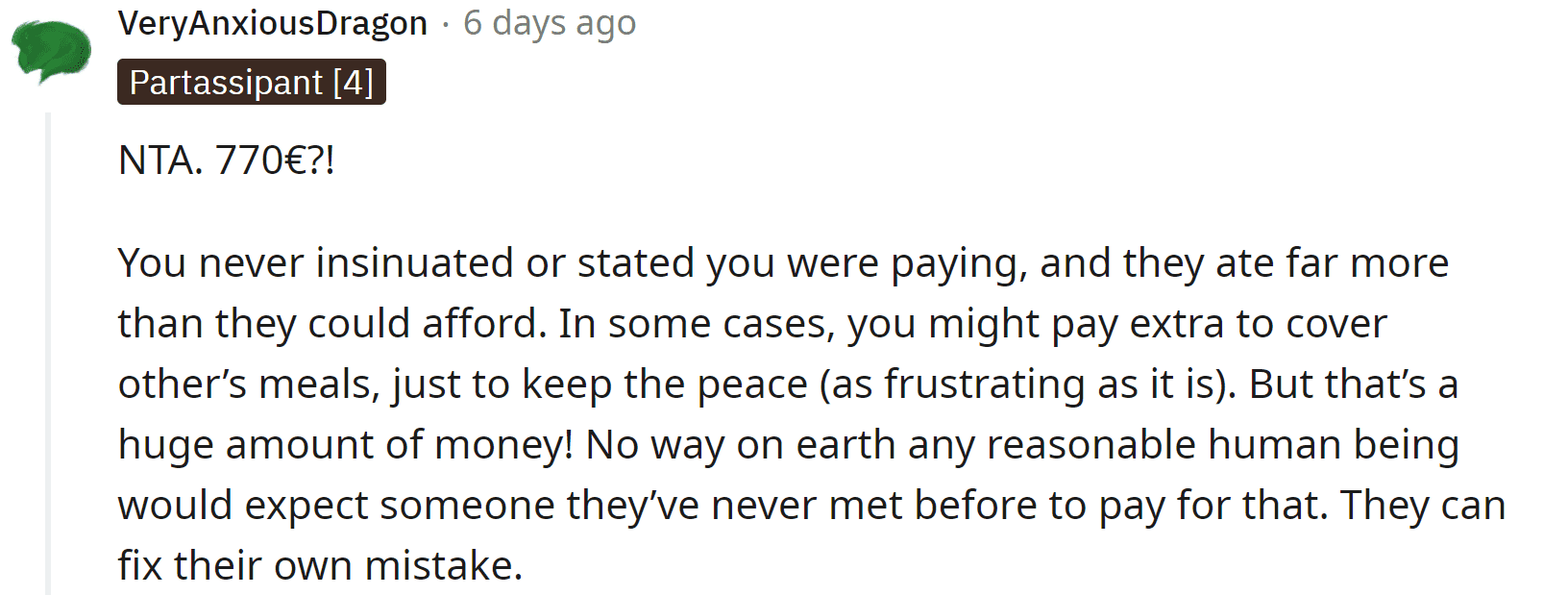Click the phrase 'huge amount of money!'
The image size is (1568, 595).
pyautogui.click(x=346, y=445)
